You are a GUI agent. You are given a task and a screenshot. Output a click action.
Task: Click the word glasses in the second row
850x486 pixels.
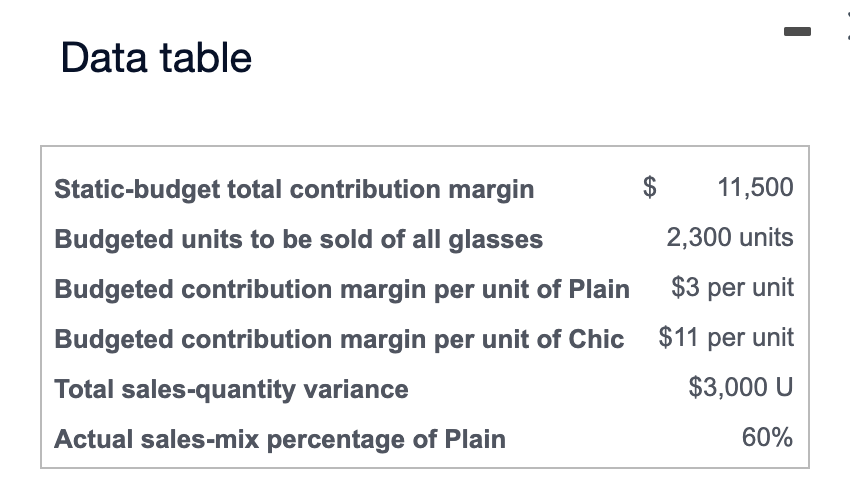[x=495, y=240]
